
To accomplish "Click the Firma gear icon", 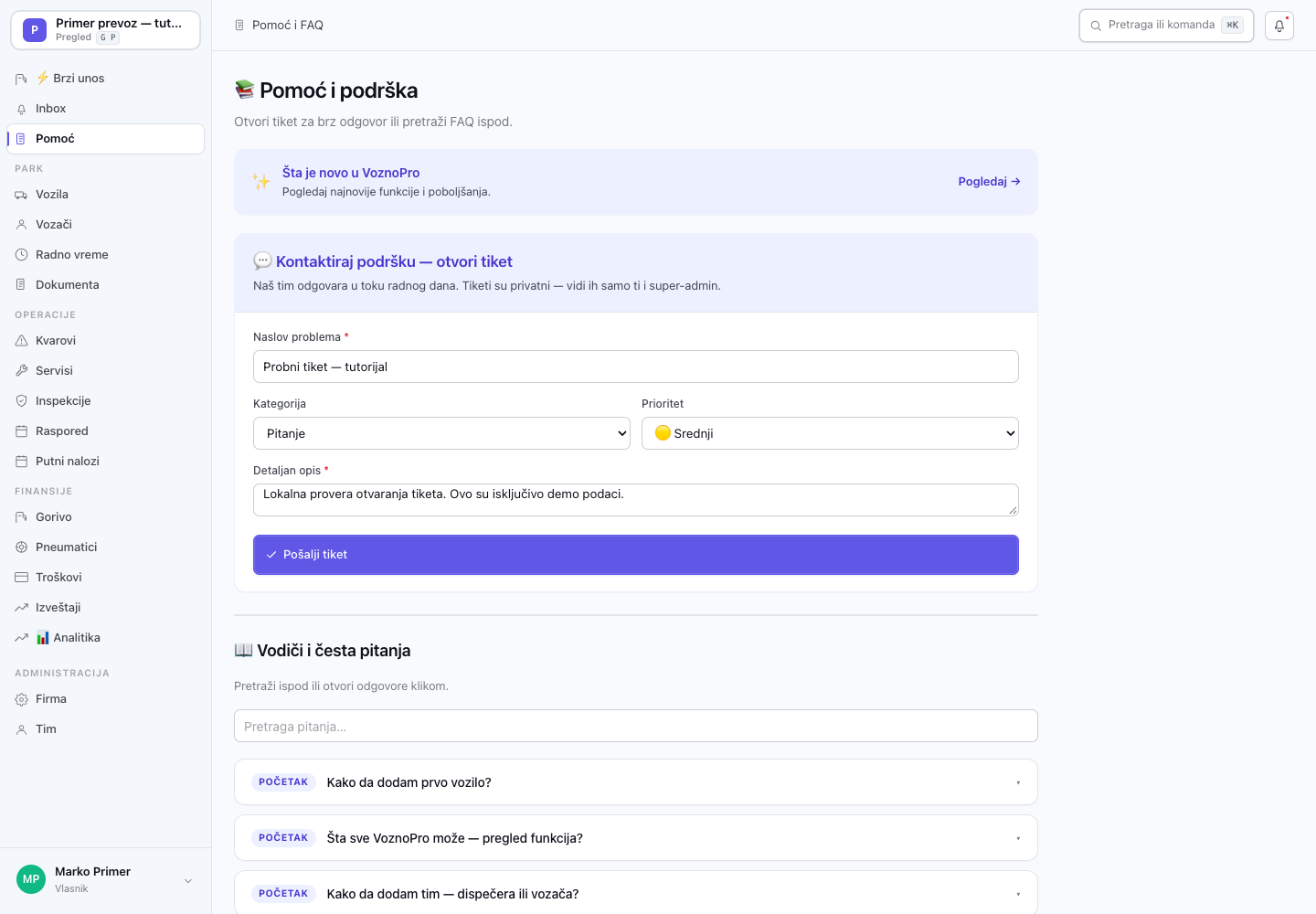I will click(x=21, y=699).
